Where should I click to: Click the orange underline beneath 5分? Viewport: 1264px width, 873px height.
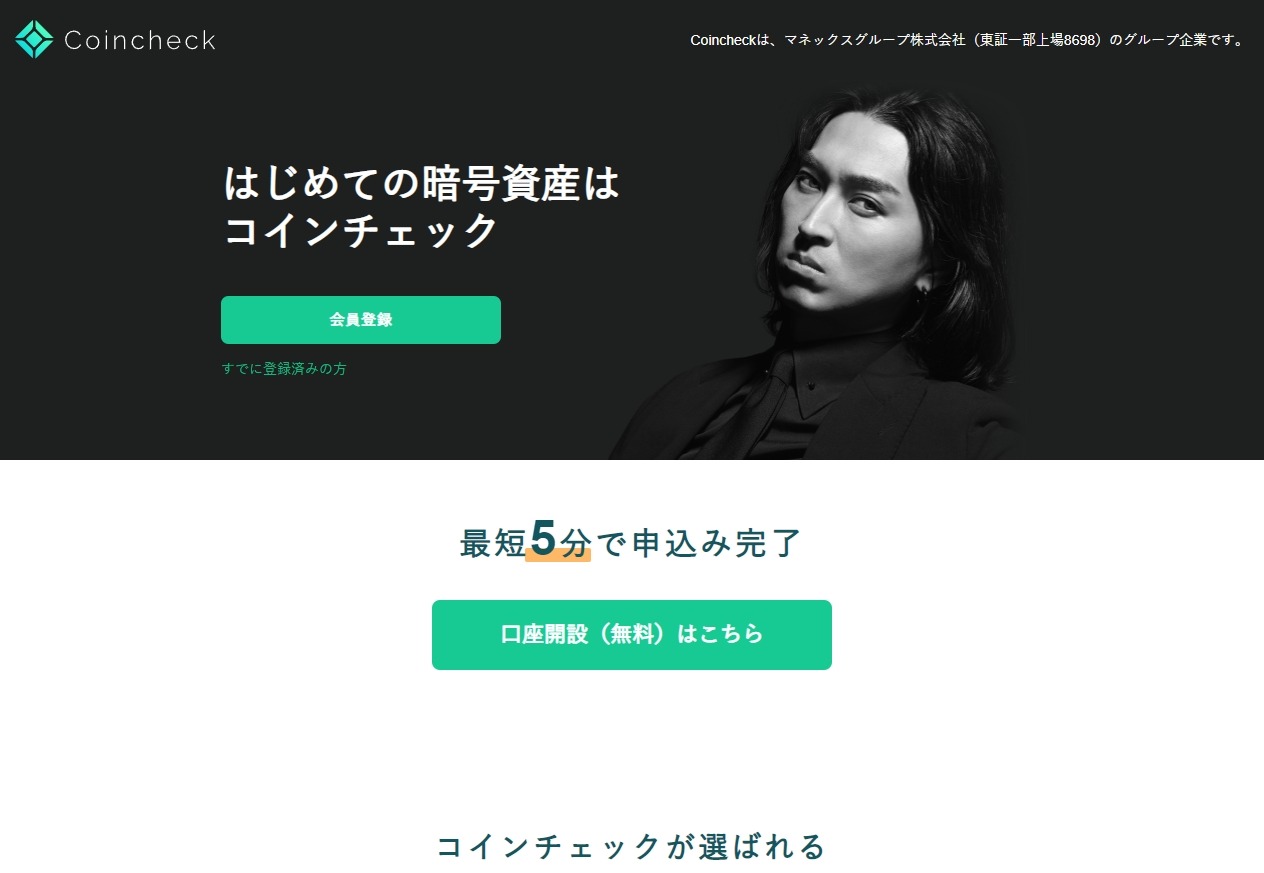point(558,556)
